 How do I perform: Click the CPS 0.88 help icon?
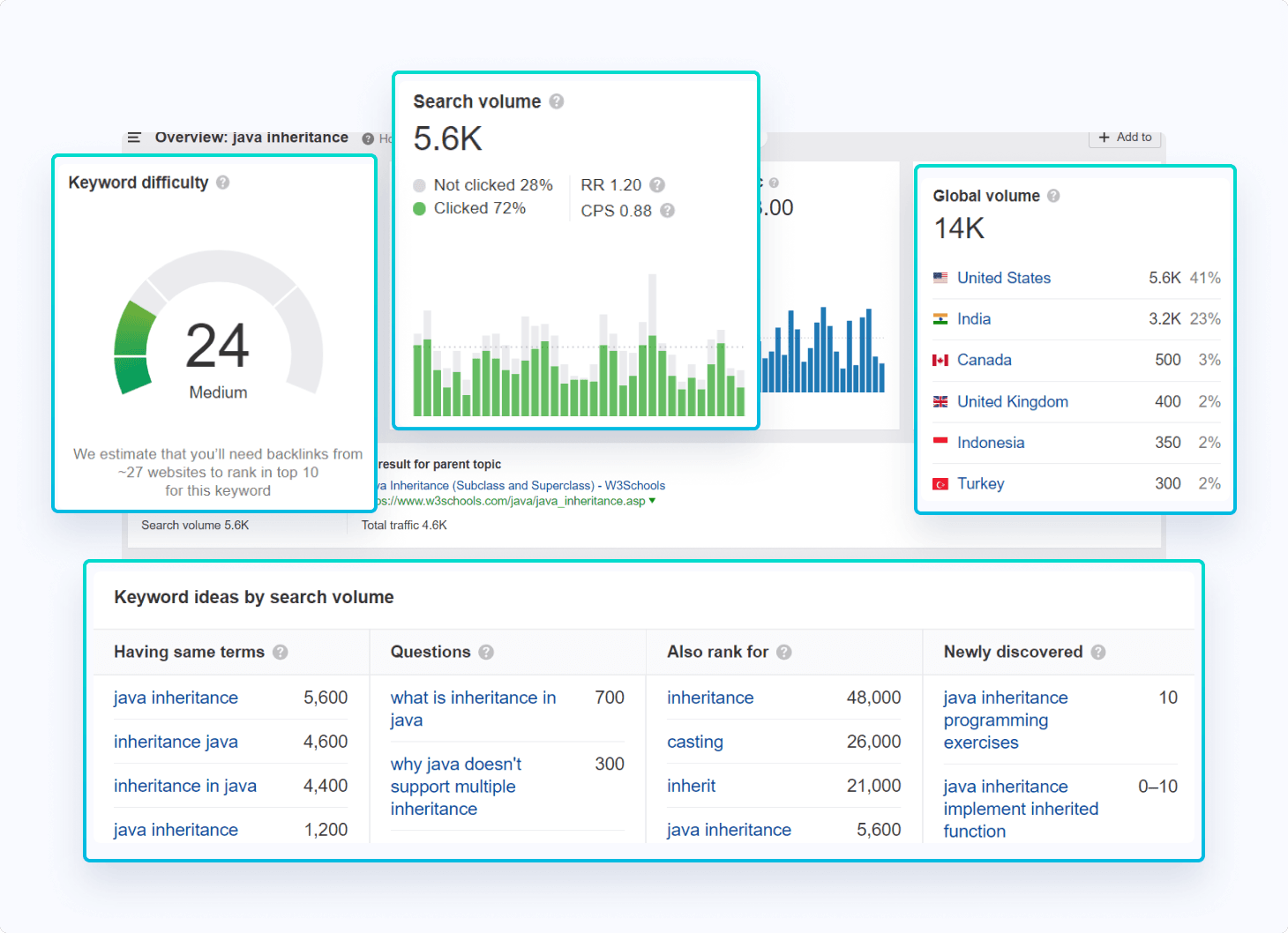click(x=668, y=211)
